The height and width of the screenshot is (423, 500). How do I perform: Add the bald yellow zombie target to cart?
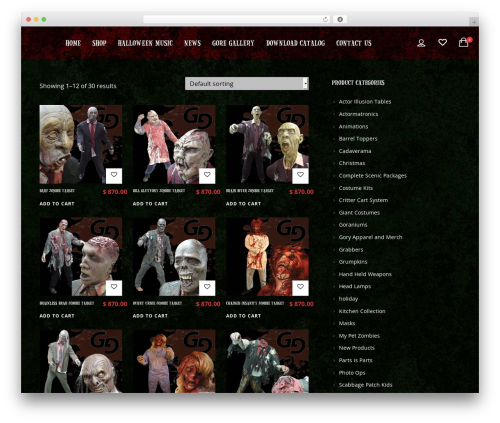(x=243, y=204)
